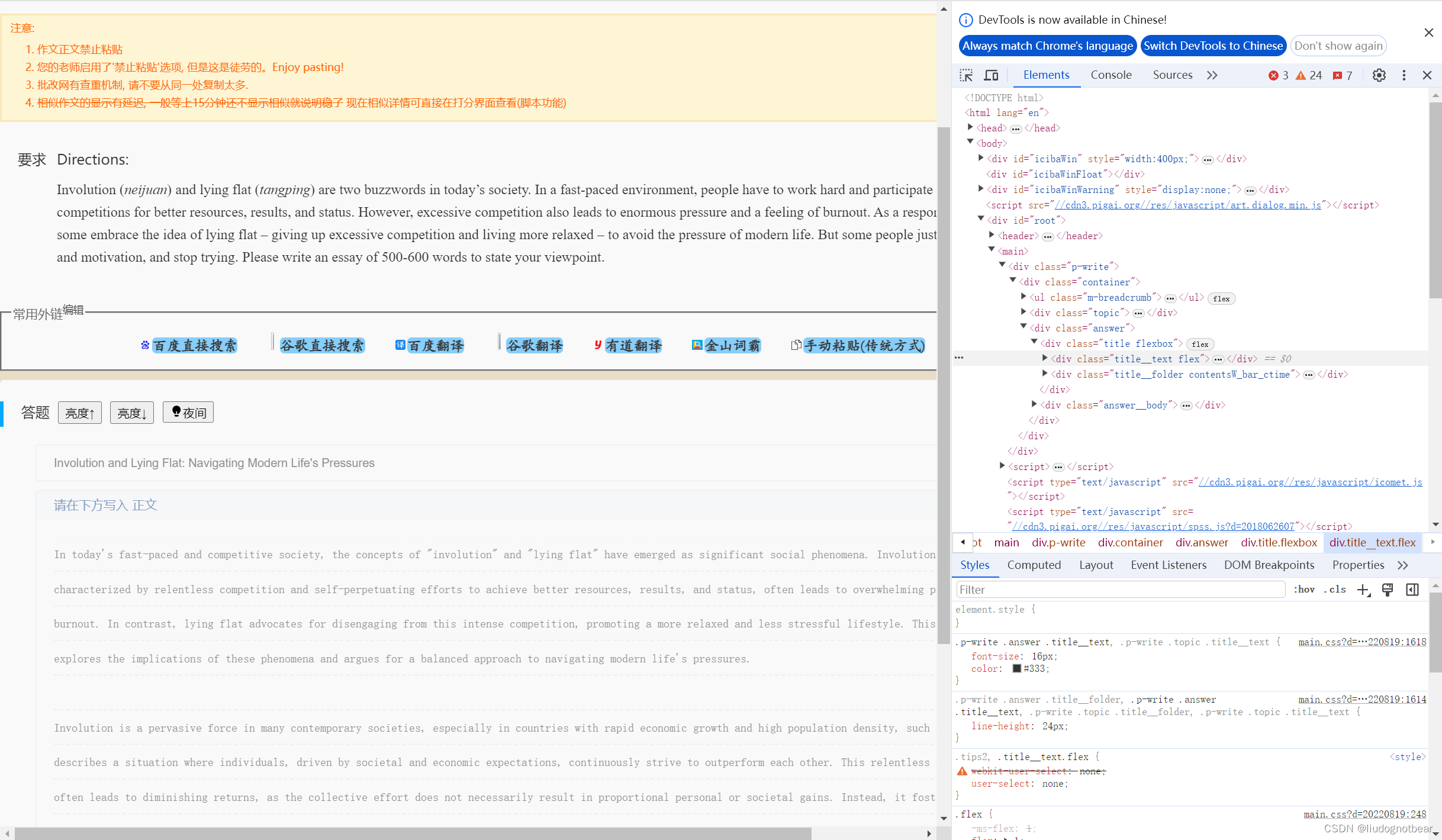Open the DevTools settings gear

[x=1379, y=75]
